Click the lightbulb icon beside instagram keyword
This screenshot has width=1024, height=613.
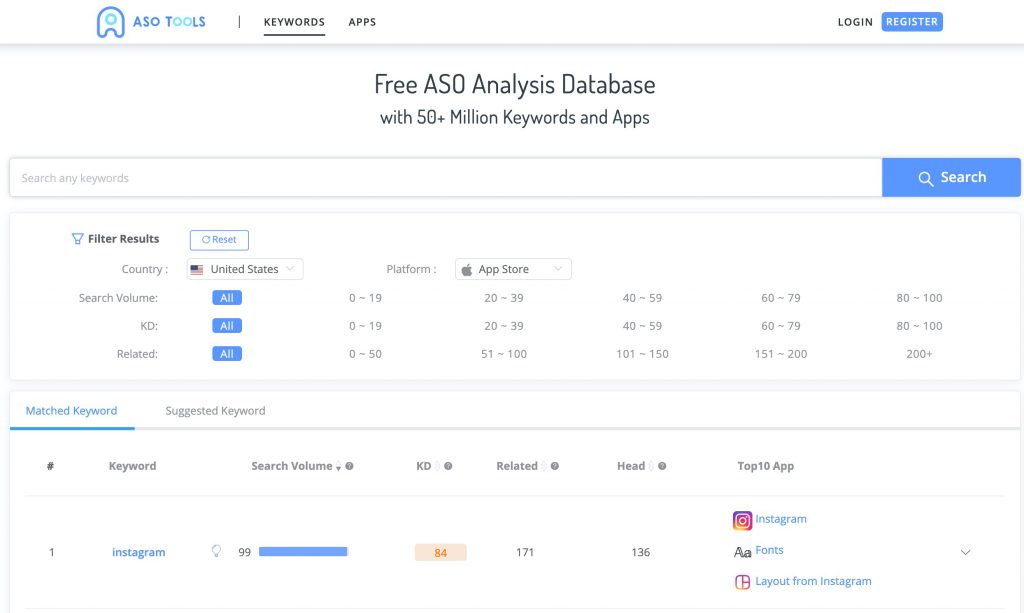[215, 551]
